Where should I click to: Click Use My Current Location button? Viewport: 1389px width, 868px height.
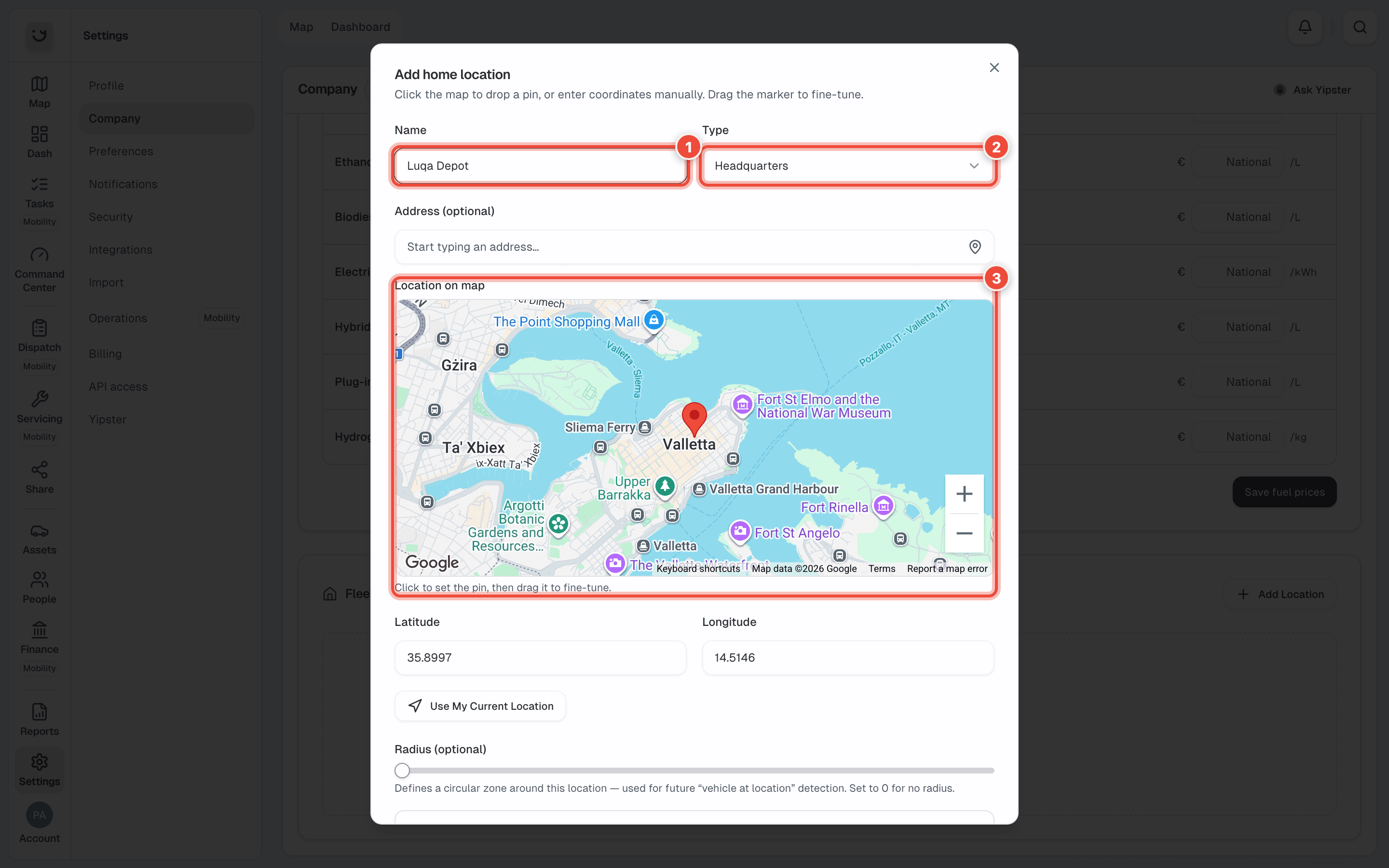point(480,706)
